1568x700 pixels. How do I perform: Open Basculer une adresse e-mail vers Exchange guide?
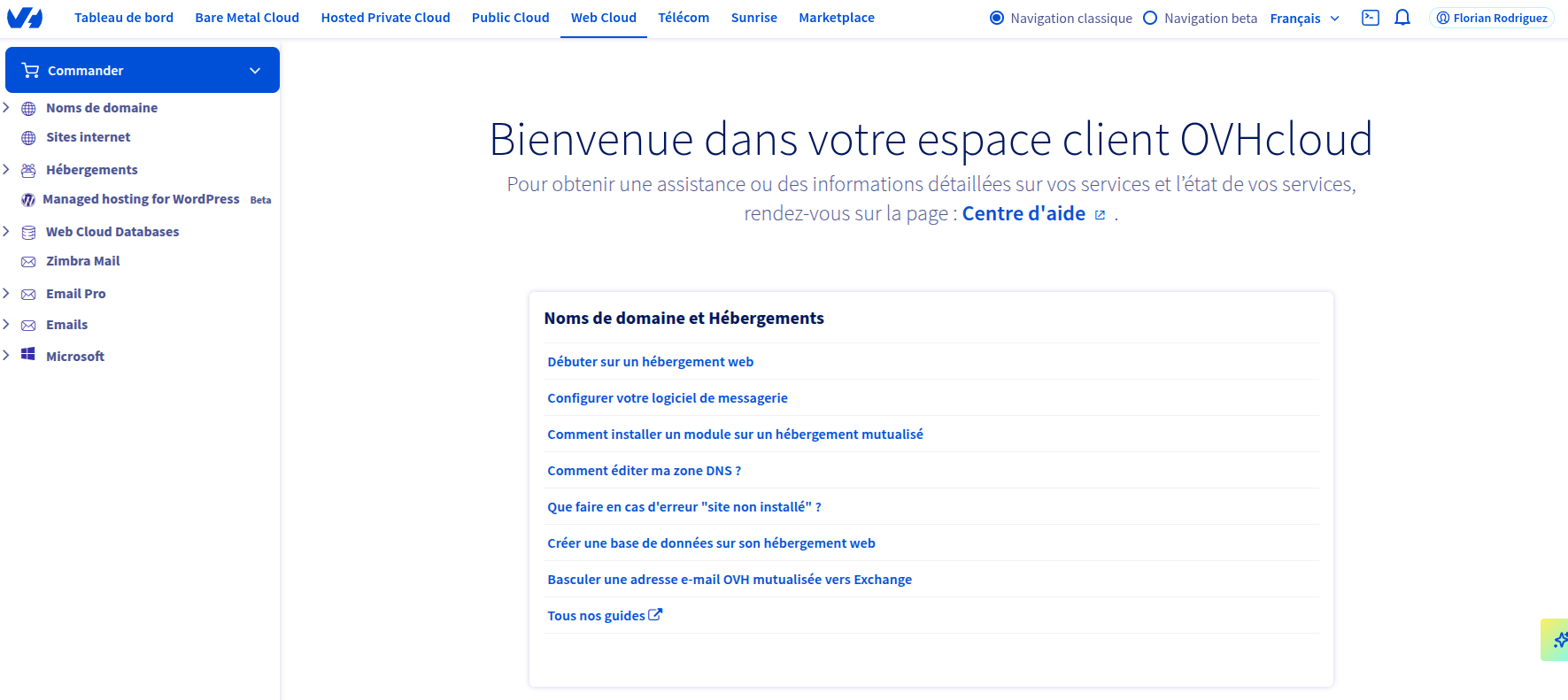(x=730, y=579)
